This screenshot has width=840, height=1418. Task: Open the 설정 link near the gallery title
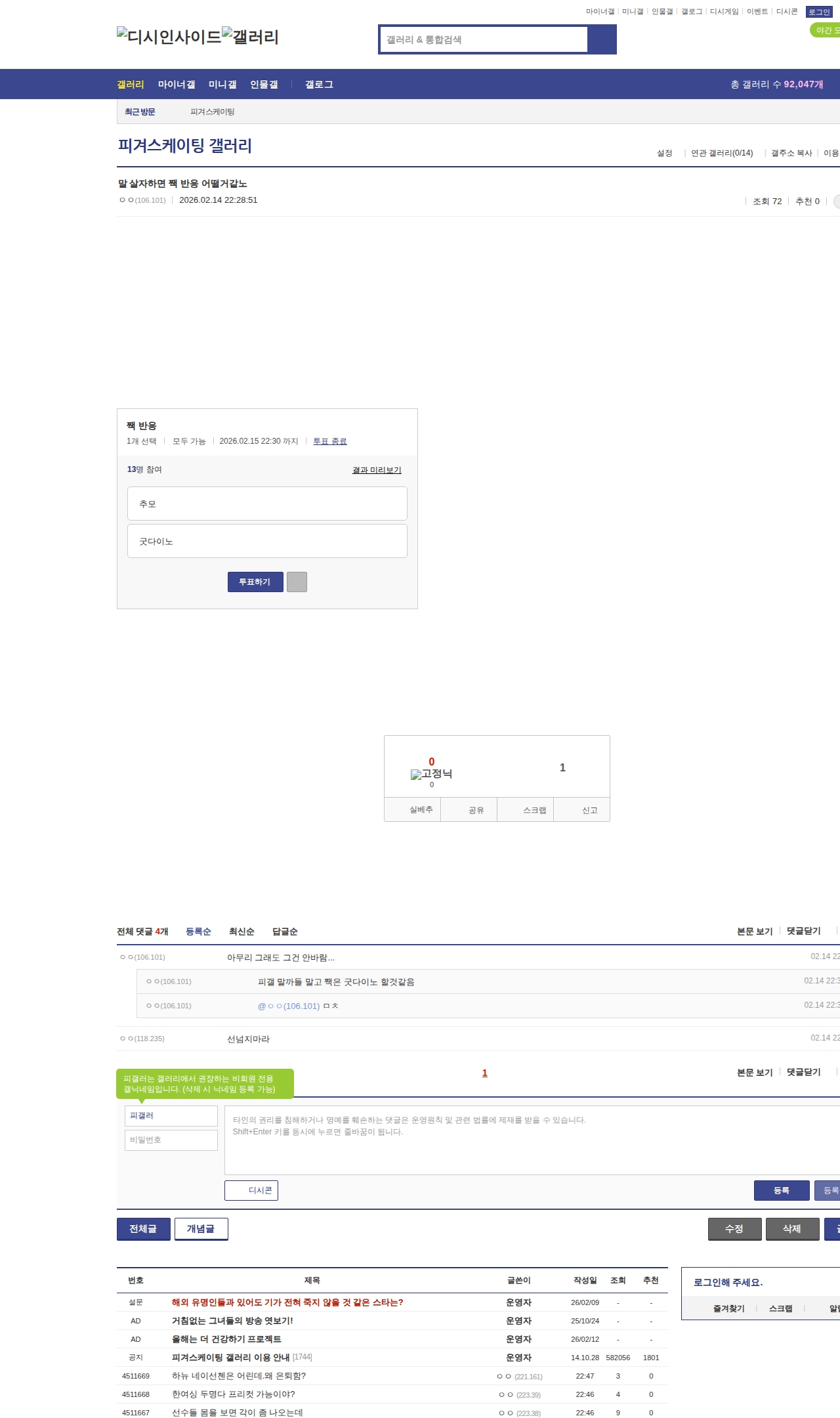coord(665,153)
